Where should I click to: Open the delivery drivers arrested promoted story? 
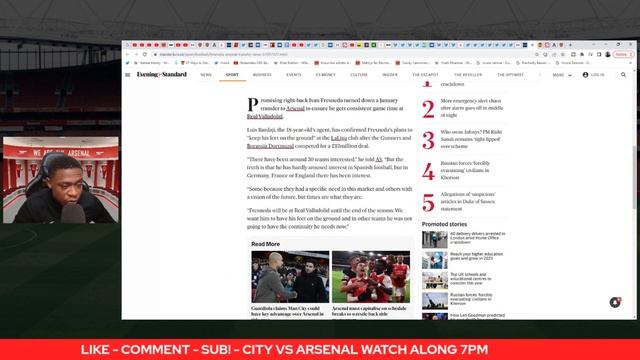[x=478, y=238]
